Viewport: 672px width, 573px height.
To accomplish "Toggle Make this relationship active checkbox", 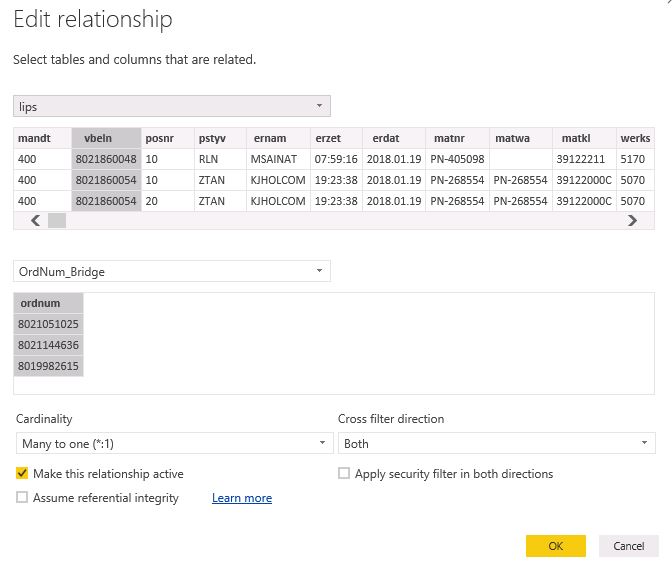I will pyautogui.click(x=22, y=473).
